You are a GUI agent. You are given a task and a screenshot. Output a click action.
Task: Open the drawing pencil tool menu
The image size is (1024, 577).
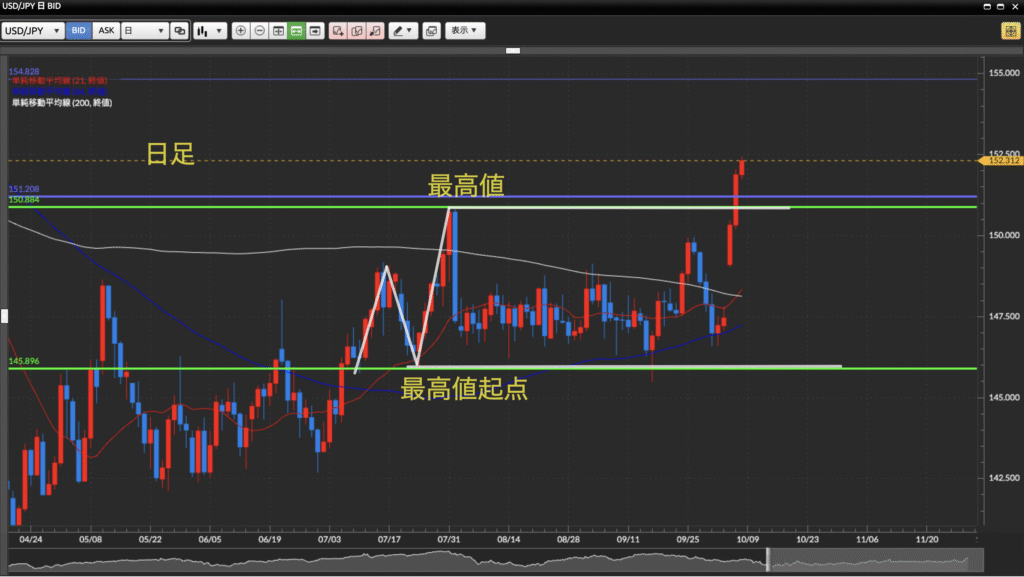(x=403, y=31)
